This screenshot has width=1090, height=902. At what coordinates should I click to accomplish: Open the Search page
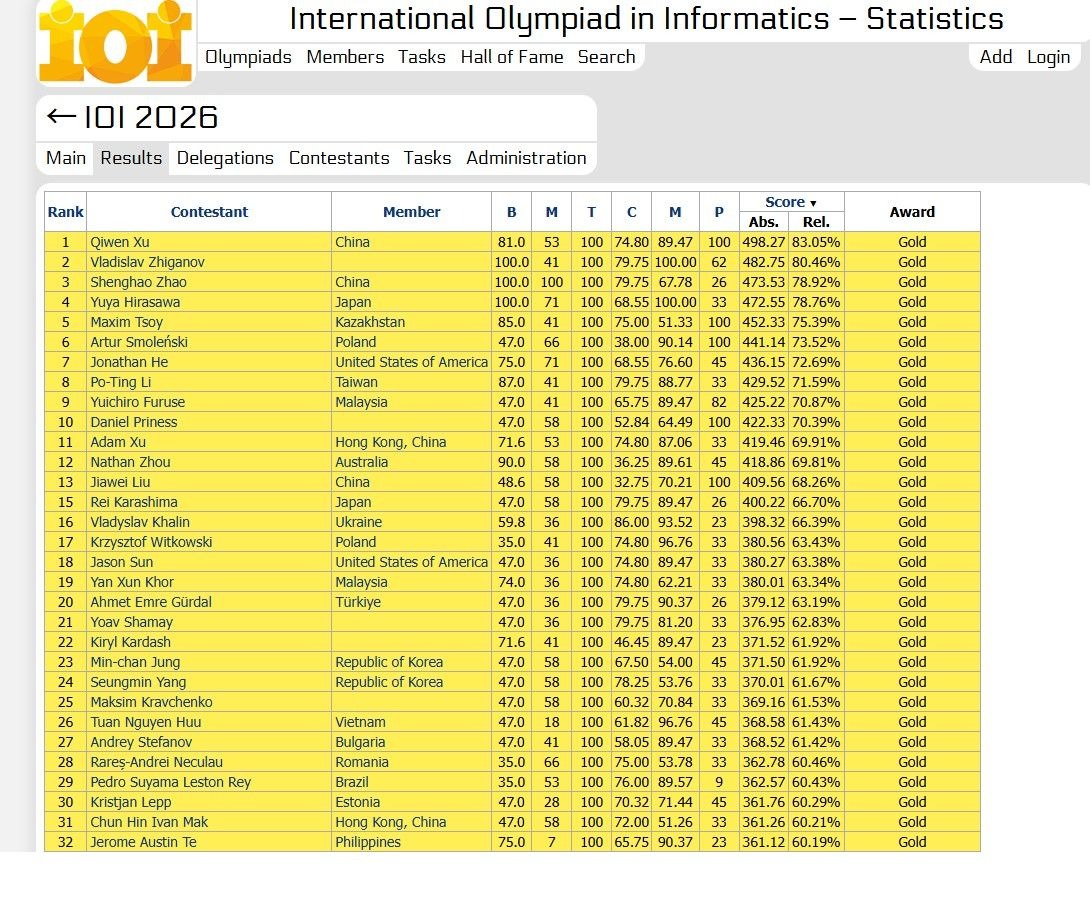tap(606, 57)
